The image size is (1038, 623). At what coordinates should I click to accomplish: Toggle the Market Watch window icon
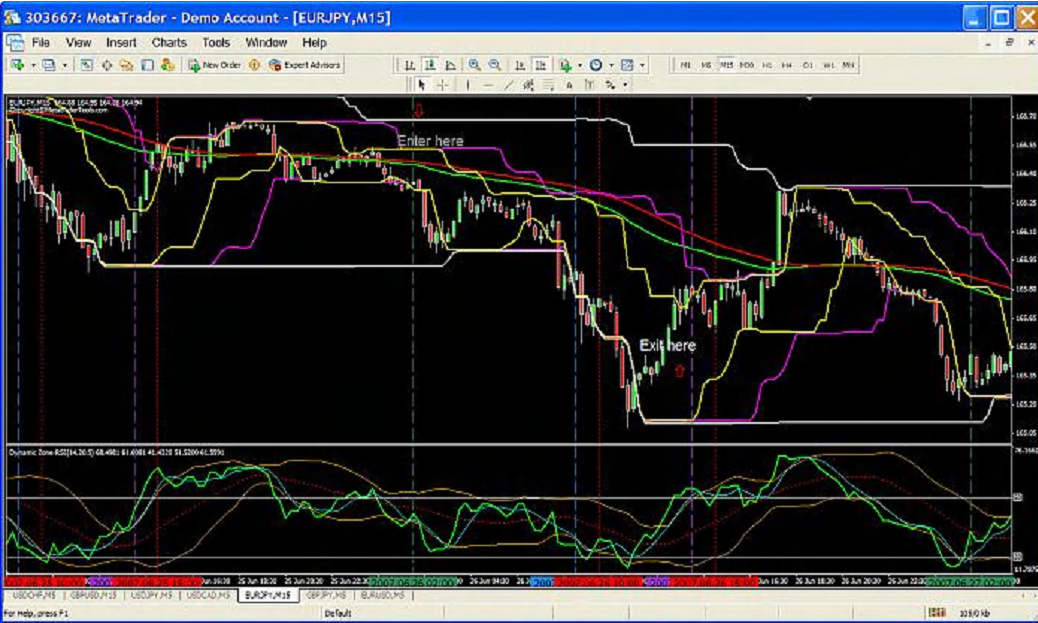click(x=86, y=65)
